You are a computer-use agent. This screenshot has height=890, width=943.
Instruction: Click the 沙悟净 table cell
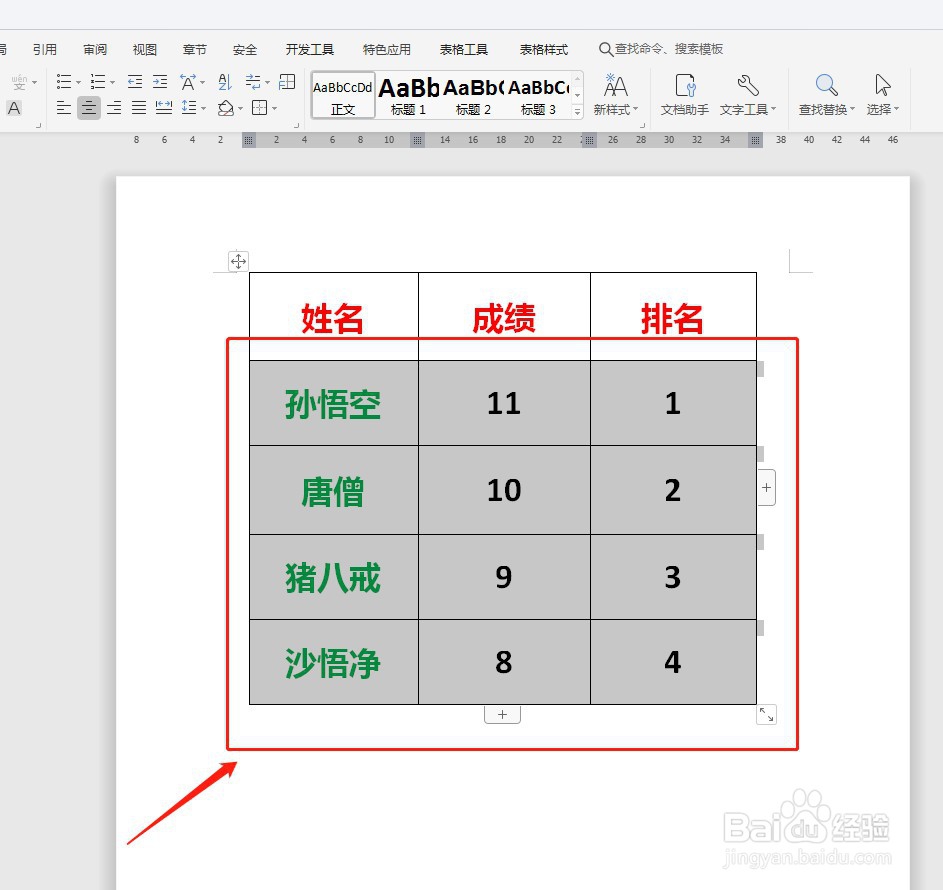pos(333,663)
